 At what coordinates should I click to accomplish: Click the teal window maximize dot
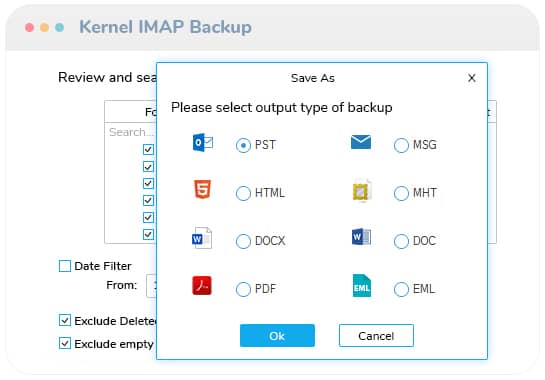click(59, 27)
